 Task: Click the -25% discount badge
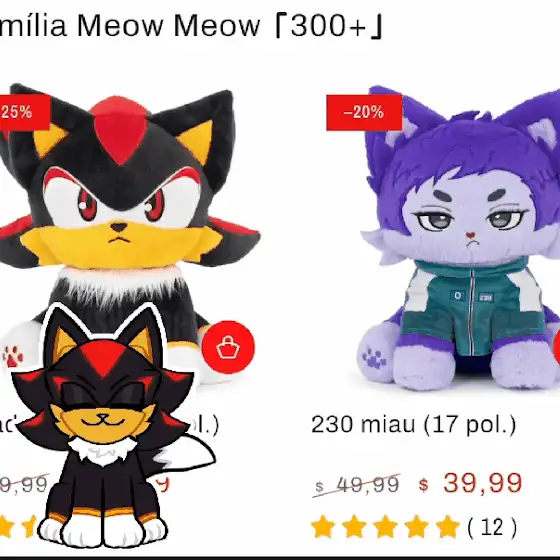click(x=25, y=112)
